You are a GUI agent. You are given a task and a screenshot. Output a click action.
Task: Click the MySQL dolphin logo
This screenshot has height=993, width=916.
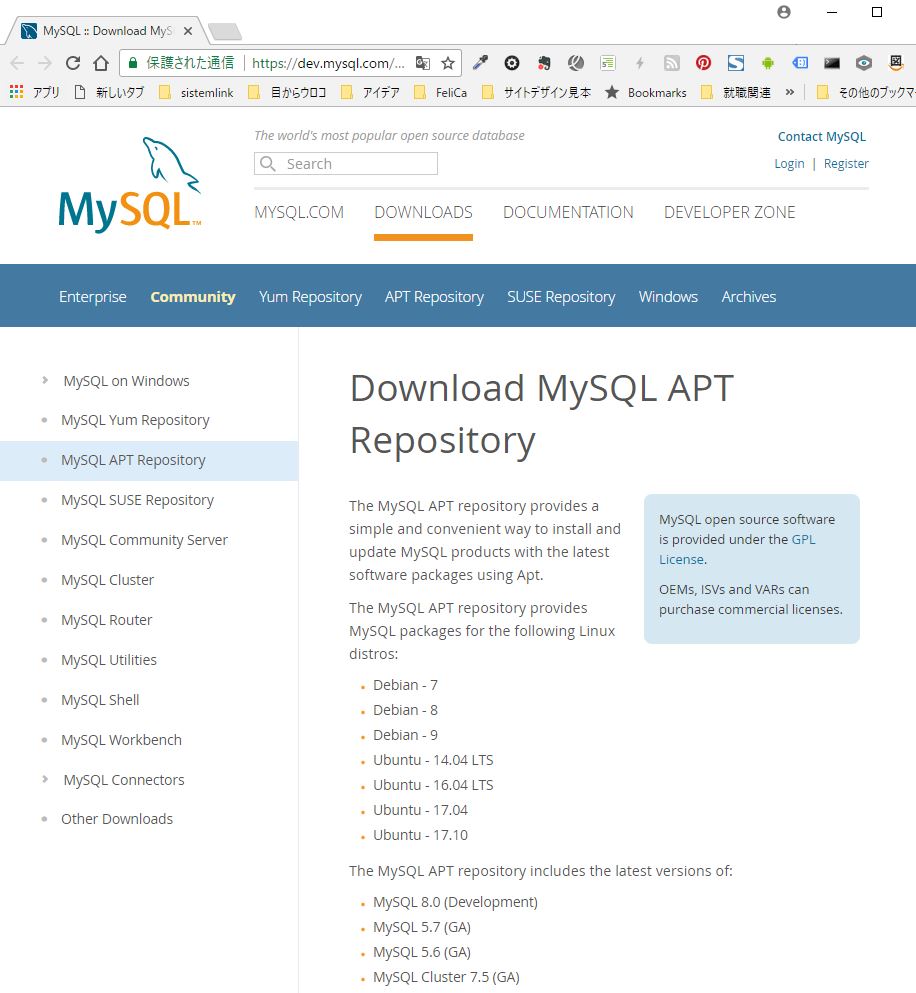[x=130, y=184]
